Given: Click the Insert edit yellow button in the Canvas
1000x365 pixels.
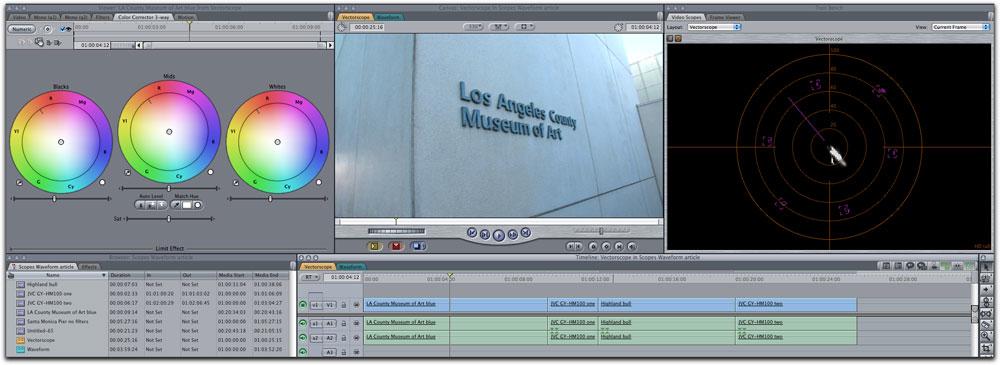Looking at the screenshot, I should coord(374,246).
